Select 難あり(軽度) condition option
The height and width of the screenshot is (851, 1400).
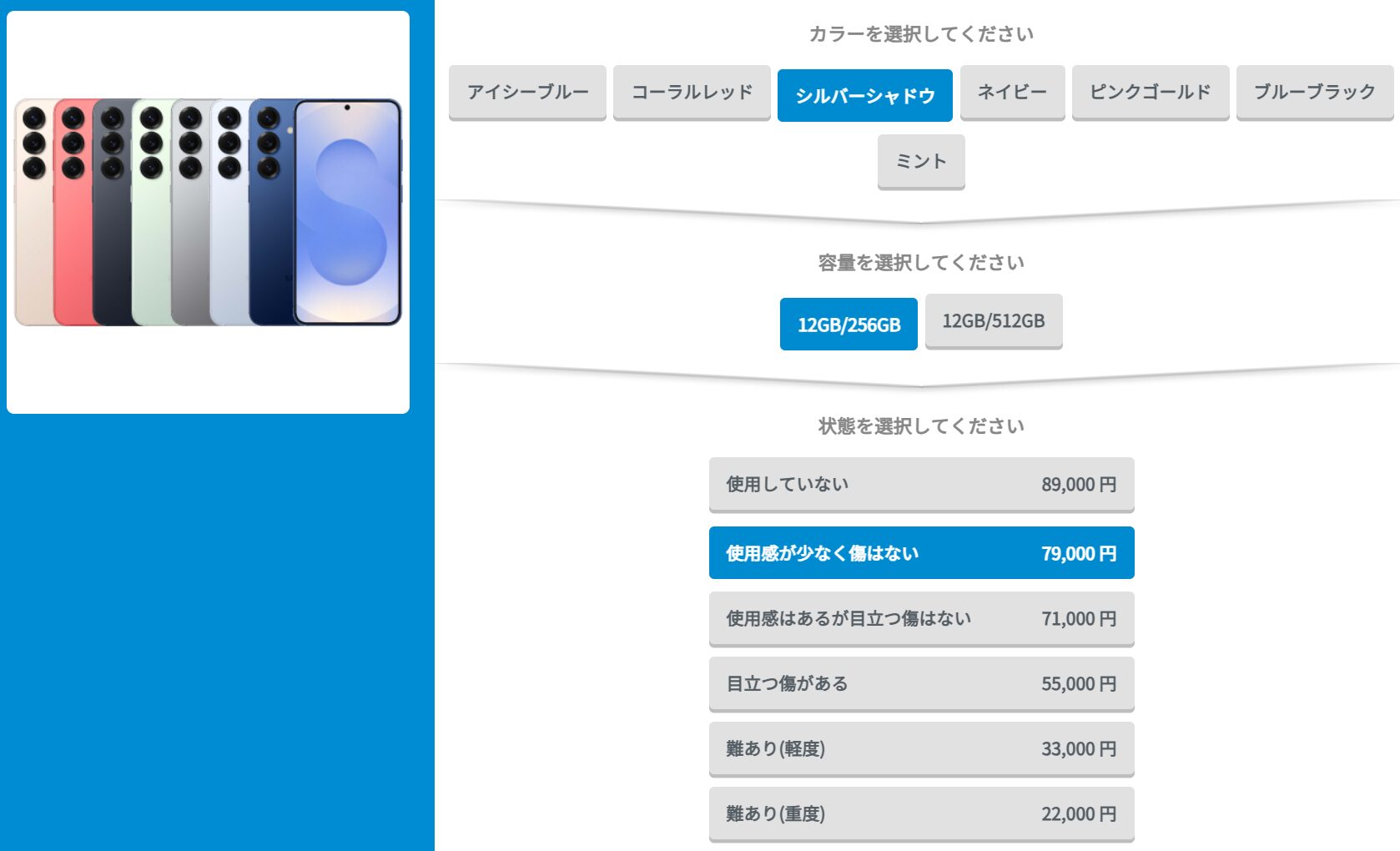[921, 748]
